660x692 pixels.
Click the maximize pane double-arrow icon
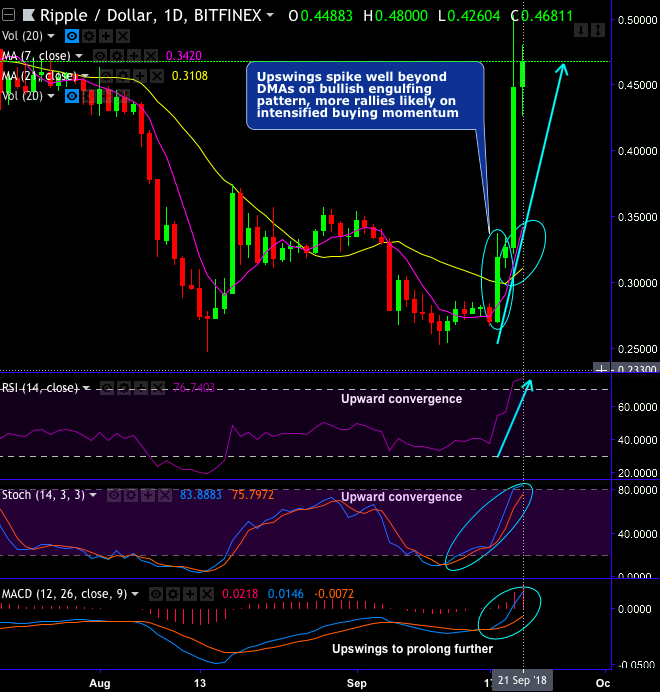(x=598, y=30)
